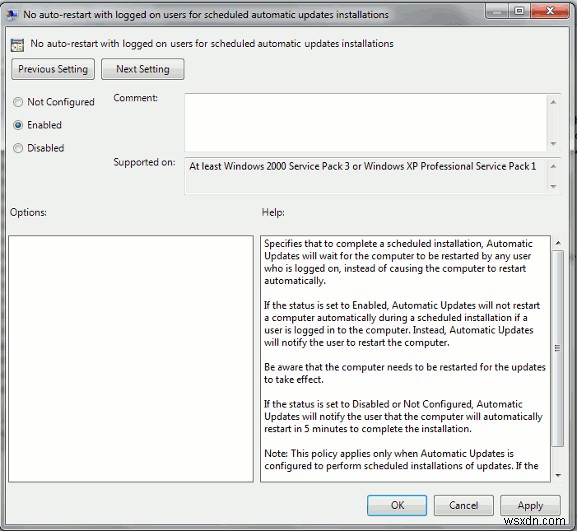Click the Help pane scroll up arrow
The height and width of the screenshot is (531, 577).
coord(558,243)
